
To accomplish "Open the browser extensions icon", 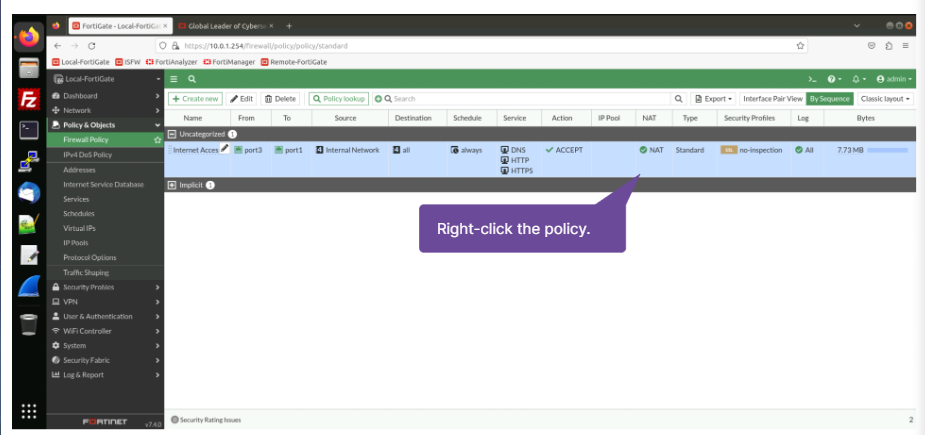I will click(x=888, y=46).
